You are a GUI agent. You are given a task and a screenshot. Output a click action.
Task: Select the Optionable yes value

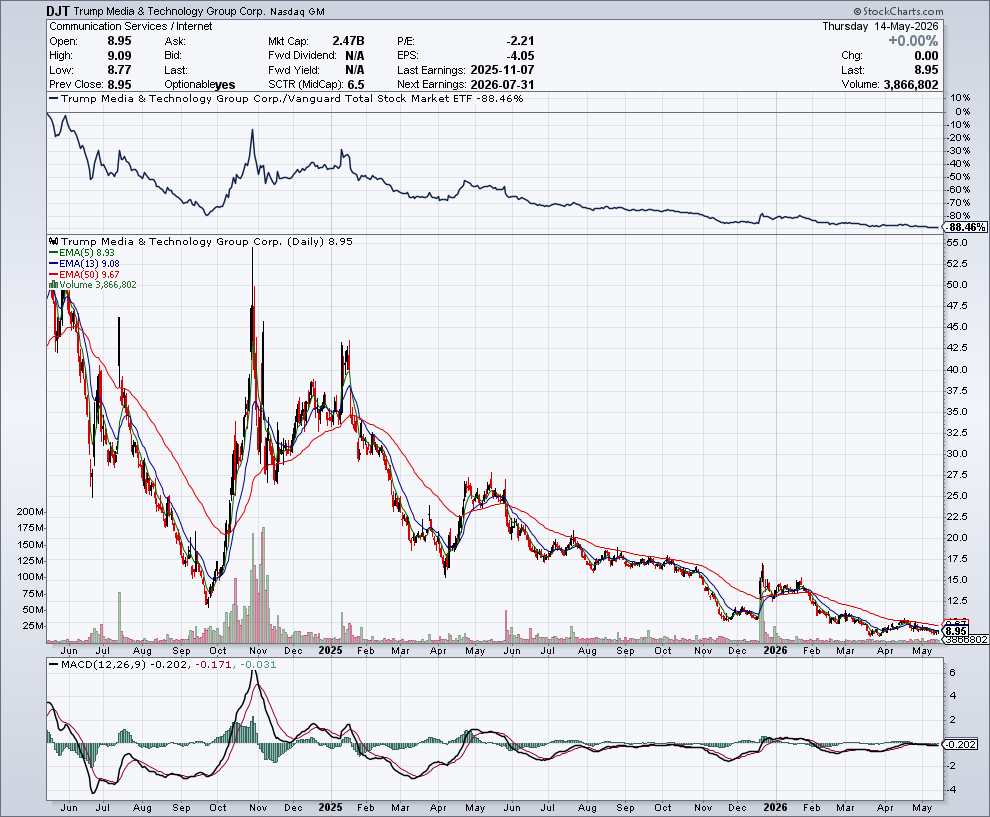click(x=225, y=85)
